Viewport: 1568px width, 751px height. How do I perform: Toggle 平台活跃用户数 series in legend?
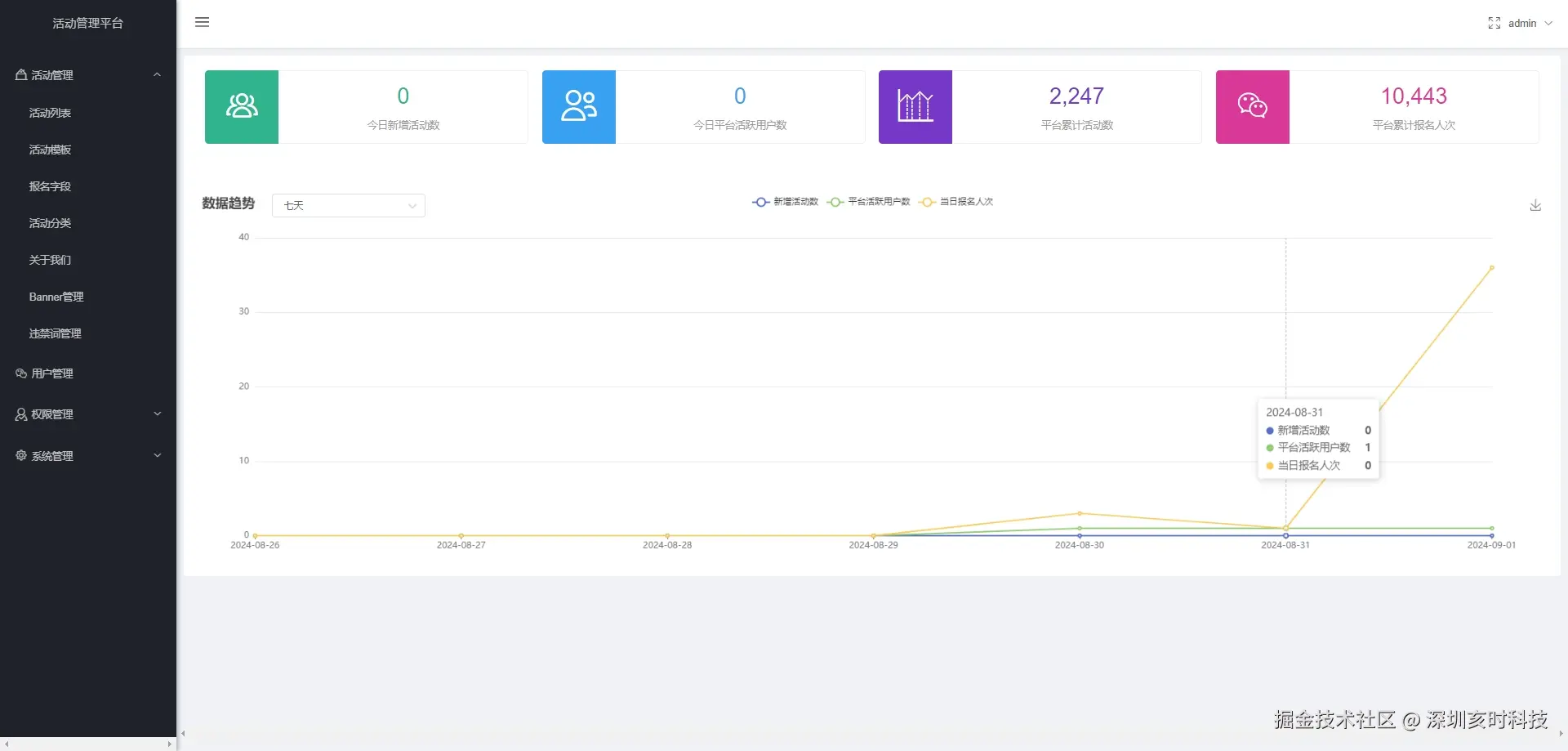point(868,202)
